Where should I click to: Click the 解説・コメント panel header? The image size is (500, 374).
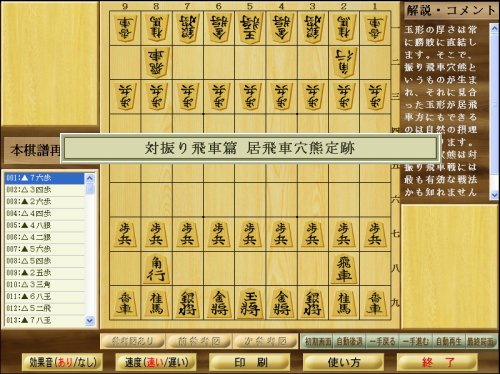pos(451,11)
